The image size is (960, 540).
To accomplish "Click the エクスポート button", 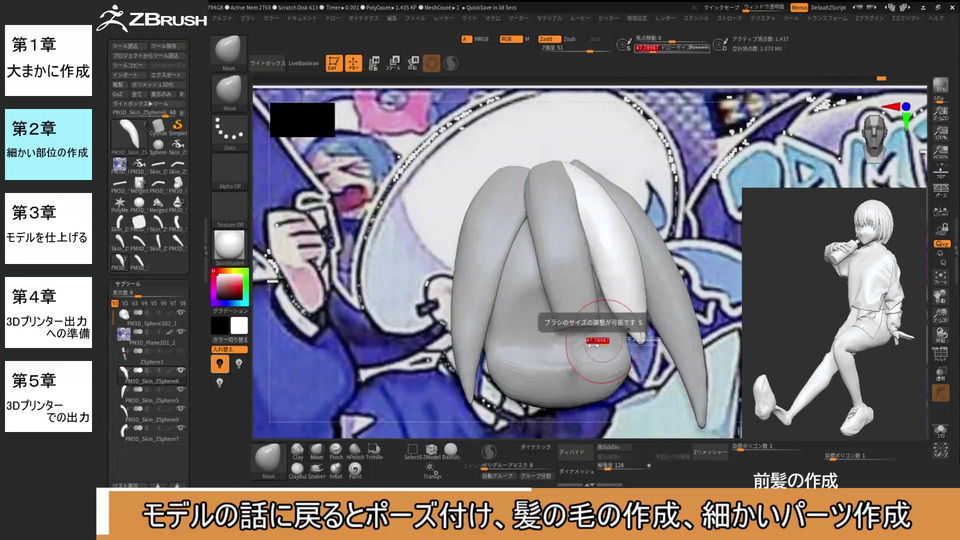I will click(167, 75).
